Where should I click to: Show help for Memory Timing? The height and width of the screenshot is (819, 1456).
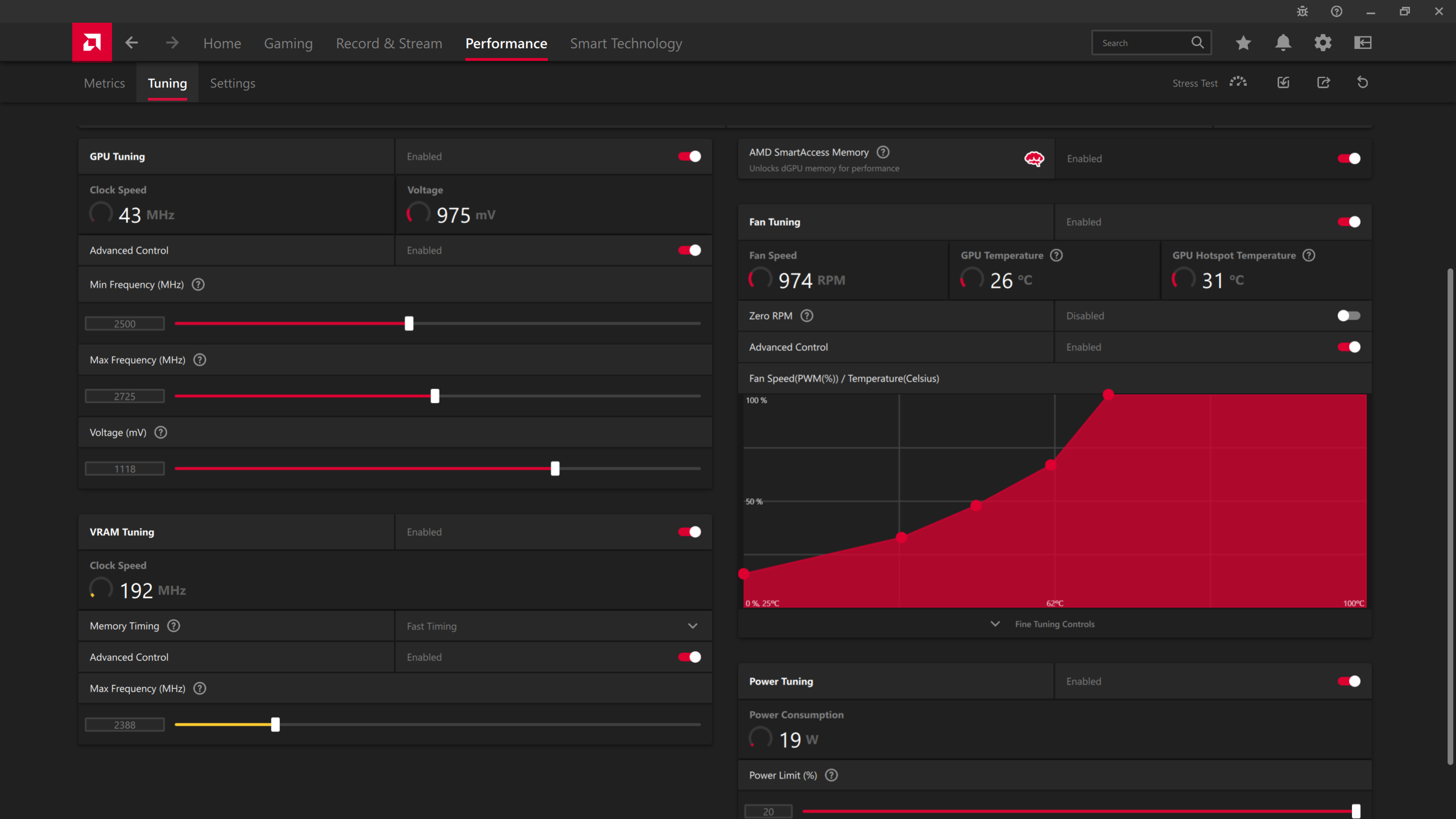point(173,626)
